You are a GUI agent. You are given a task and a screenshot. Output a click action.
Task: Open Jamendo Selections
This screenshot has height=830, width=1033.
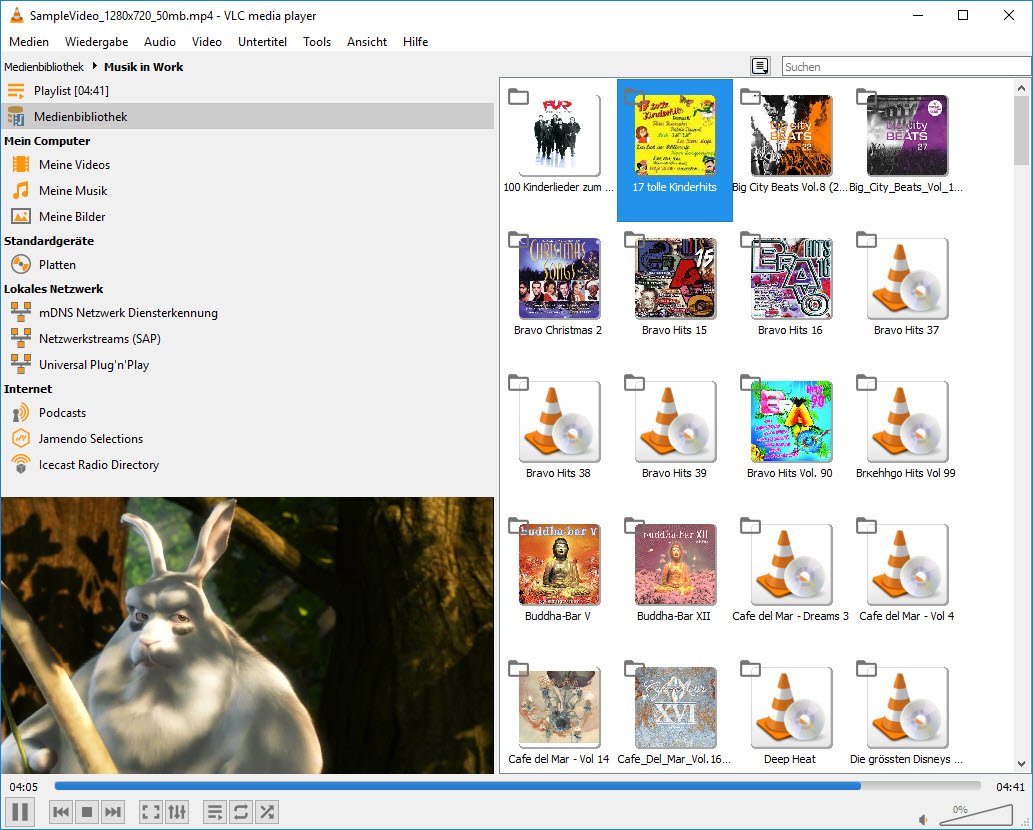pos(247,439)
